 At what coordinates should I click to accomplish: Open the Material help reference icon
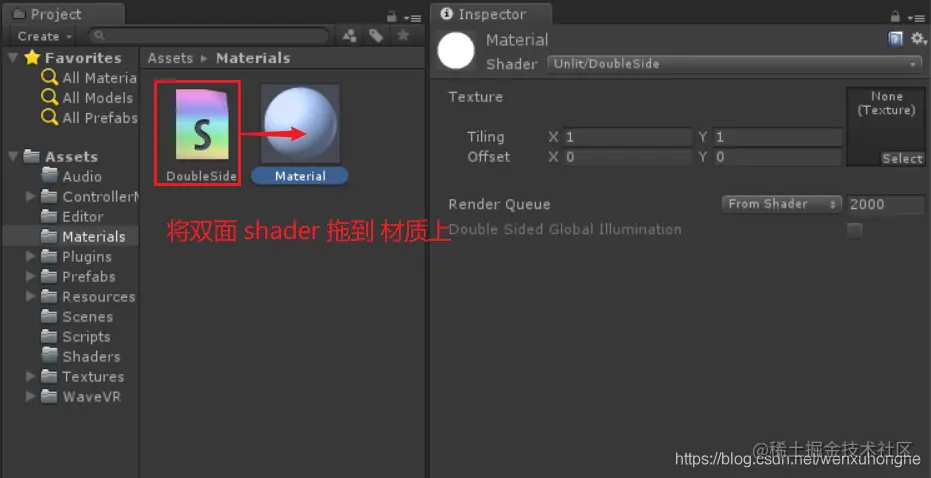point(895,39)
